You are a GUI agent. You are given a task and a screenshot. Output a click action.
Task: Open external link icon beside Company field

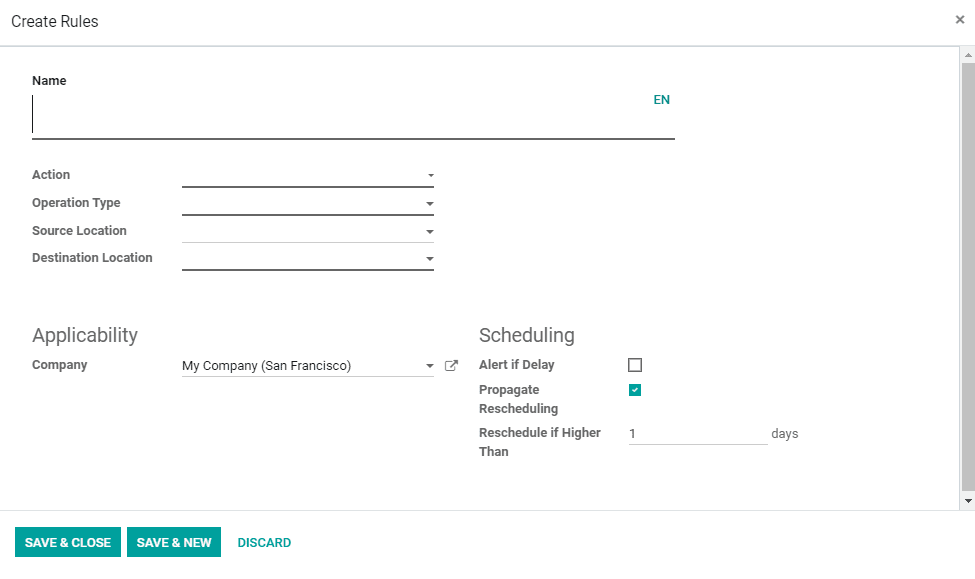(451, 366)
